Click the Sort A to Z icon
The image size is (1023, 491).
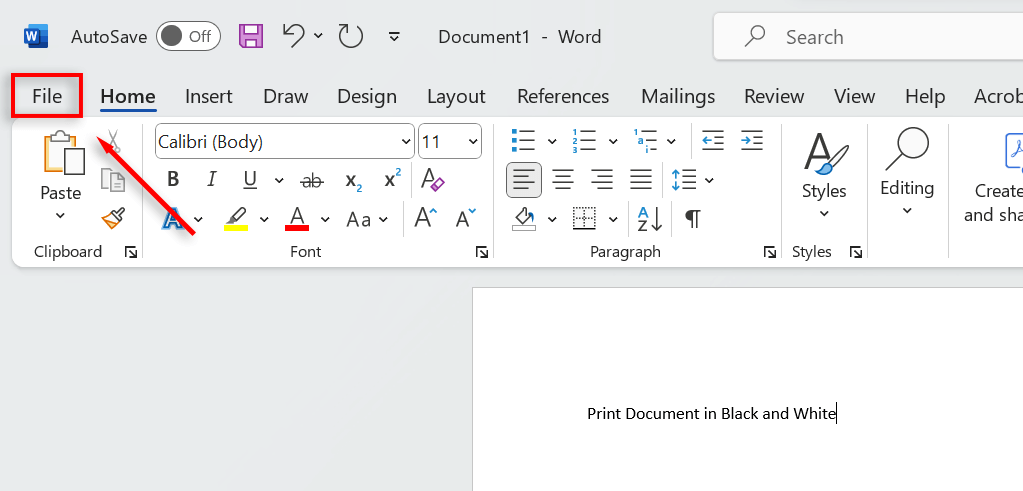(x=649, y=218)
